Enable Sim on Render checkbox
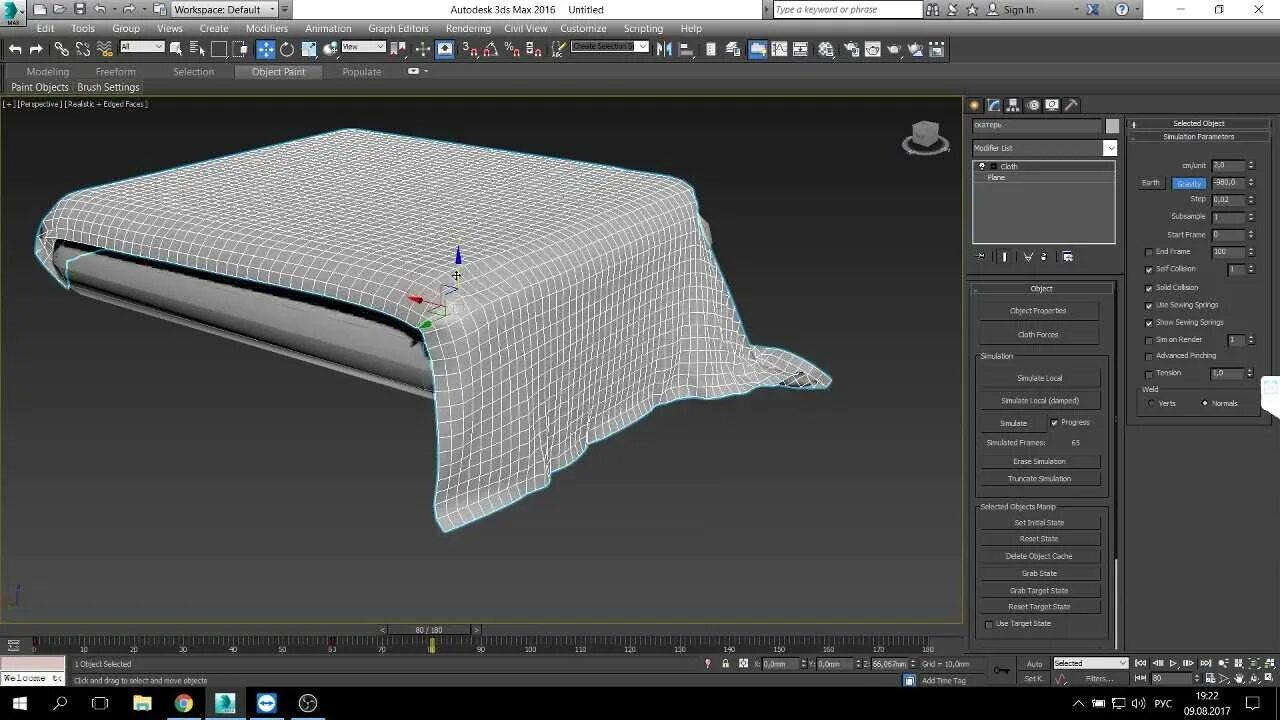This screenshot has width=1280, height=720. [1149, 340]
